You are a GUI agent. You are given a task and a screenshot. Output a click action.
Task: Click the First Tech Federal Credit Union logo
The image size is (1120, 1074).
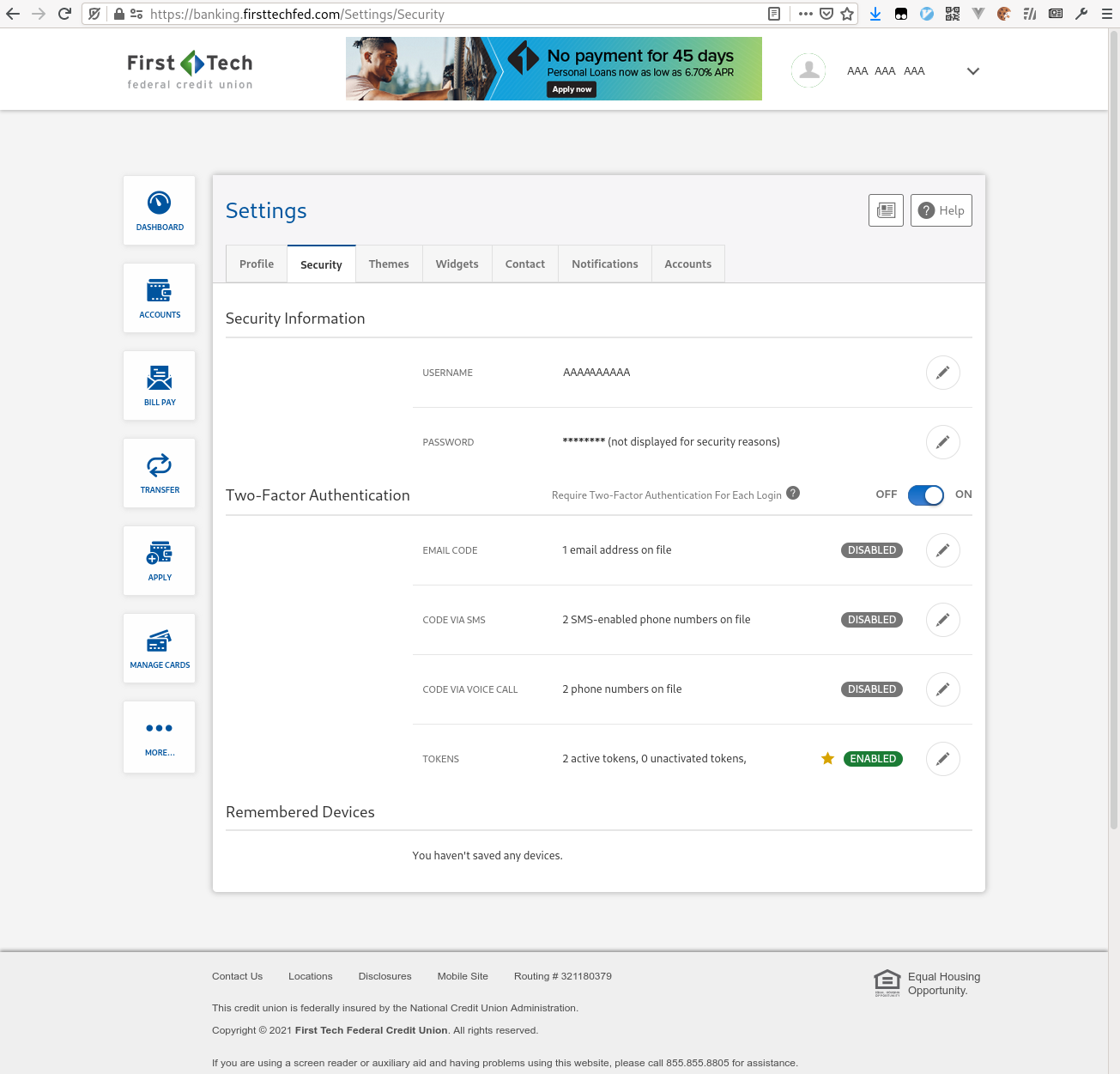[190, 70]
